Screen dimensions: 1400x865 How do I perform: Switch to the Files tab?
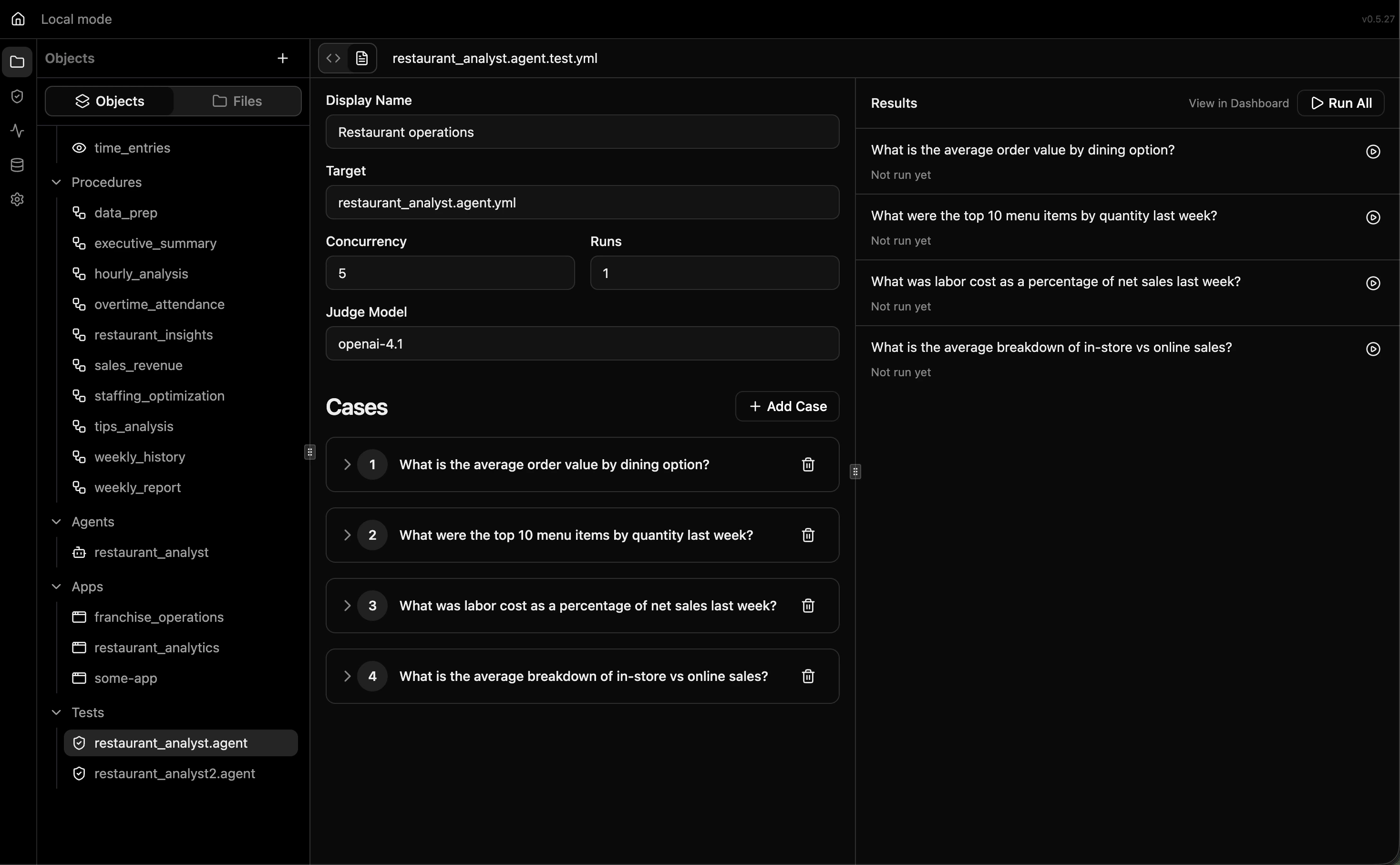[x=237, y=101]
